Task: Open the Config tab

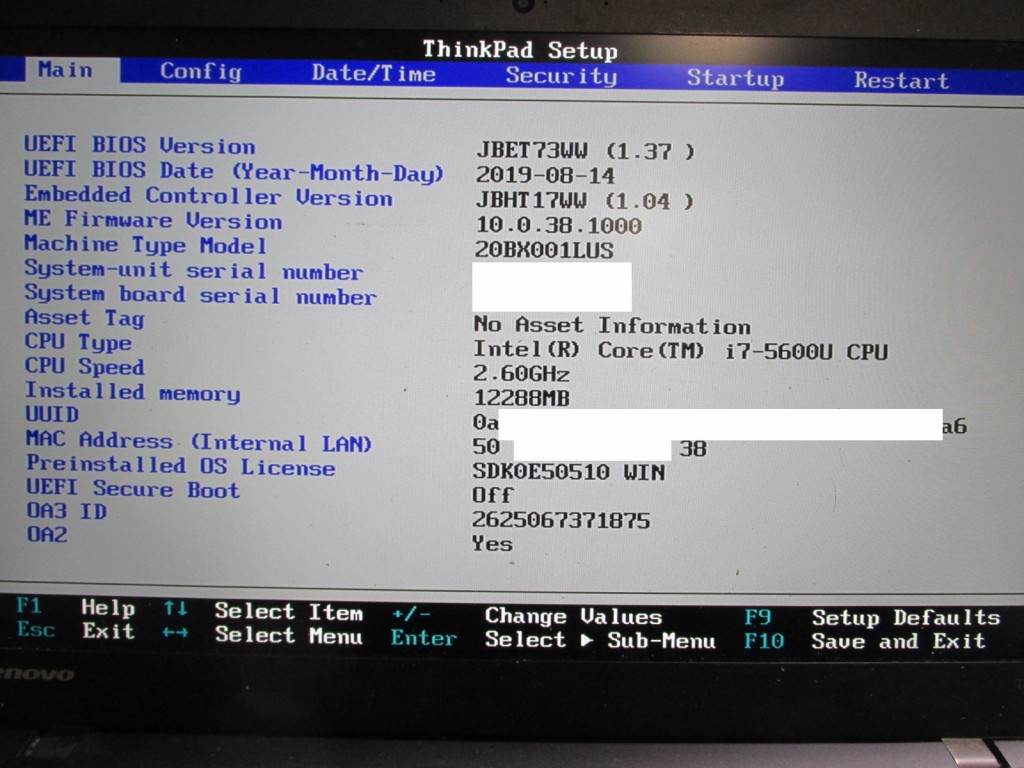Action: [x=201, y=71]
